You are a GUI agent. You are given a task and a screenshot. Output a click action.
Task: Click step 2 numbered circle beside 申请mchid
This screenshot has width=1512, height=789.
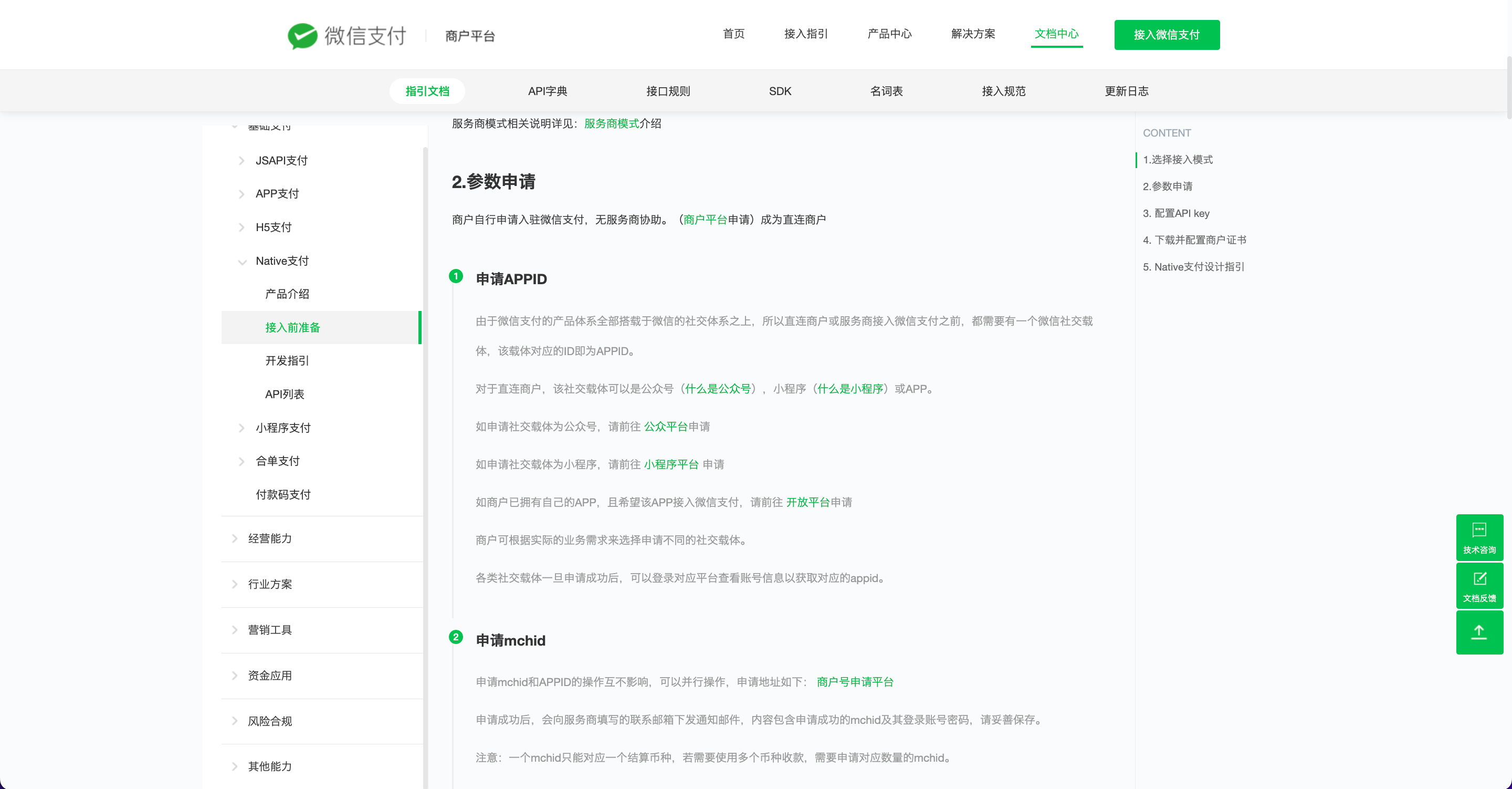(x=456, y=637)
